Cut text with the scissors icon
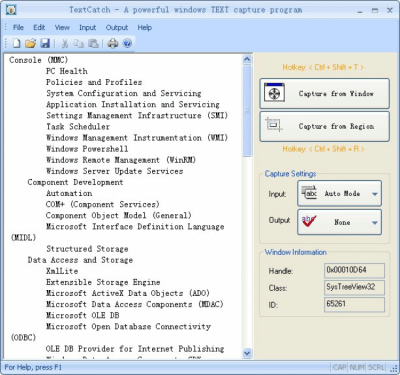400x375 pixels. coord(65,43)
